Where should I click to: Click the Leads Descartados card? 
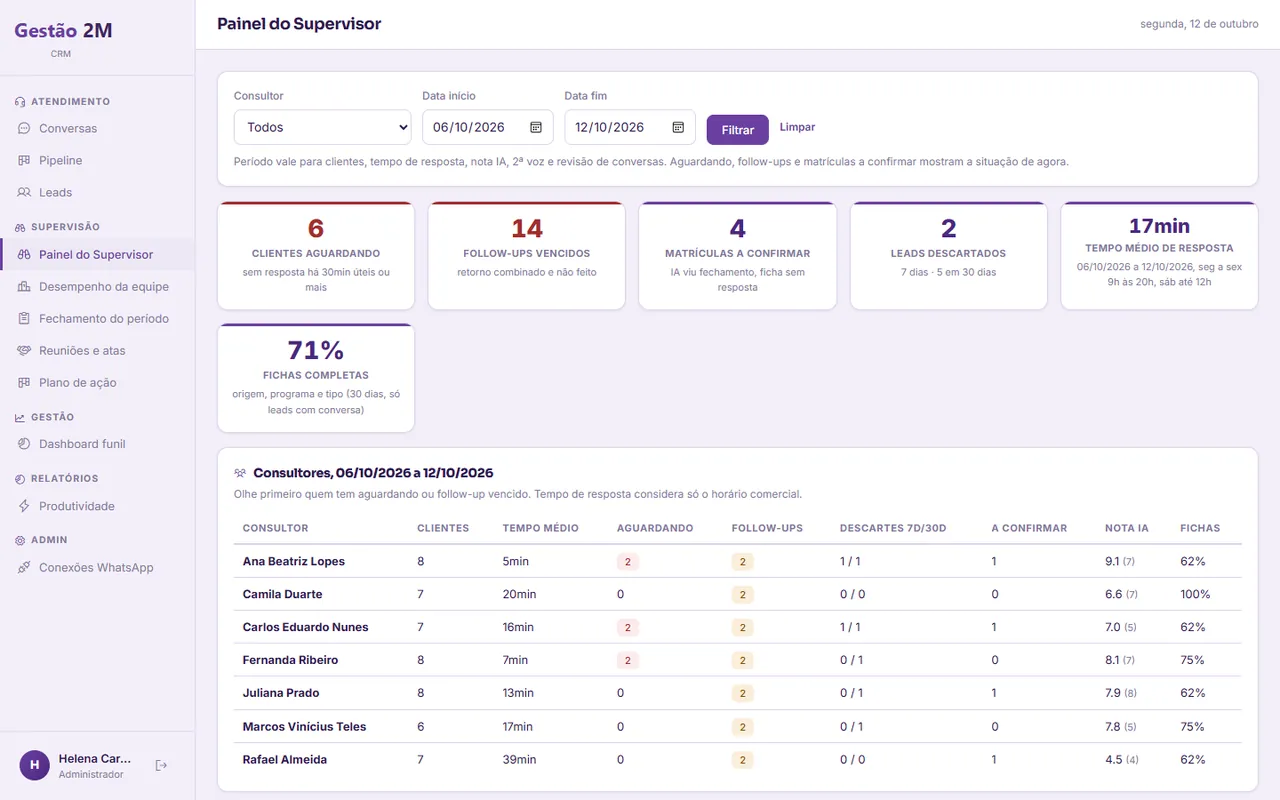pos(949,256)
